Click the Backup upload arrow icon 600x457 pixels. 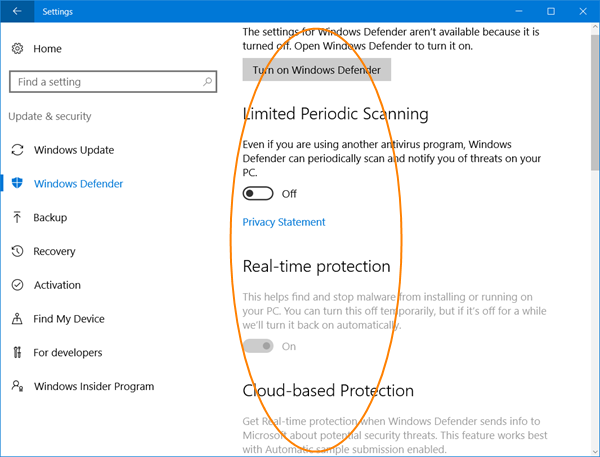(17, 218)
